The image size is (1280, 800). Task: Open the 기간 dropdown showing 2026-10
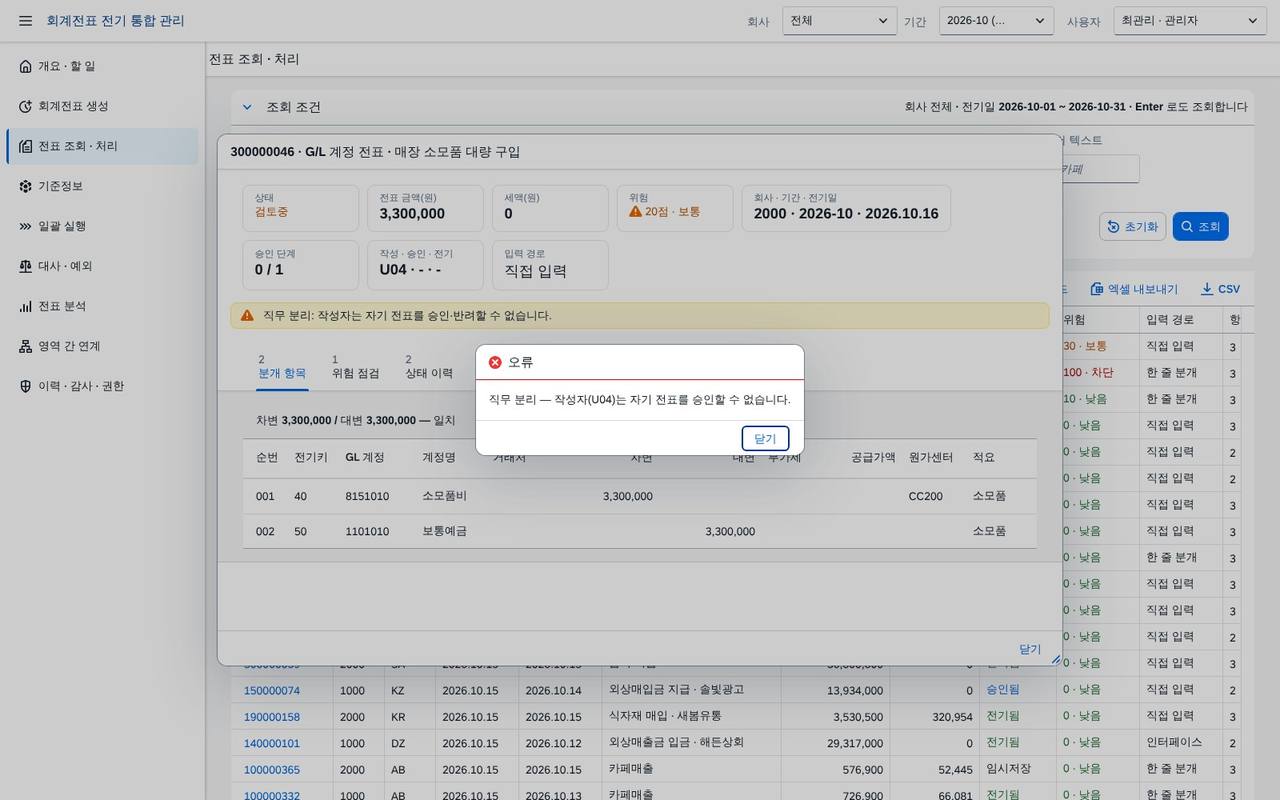click(996, 21)
